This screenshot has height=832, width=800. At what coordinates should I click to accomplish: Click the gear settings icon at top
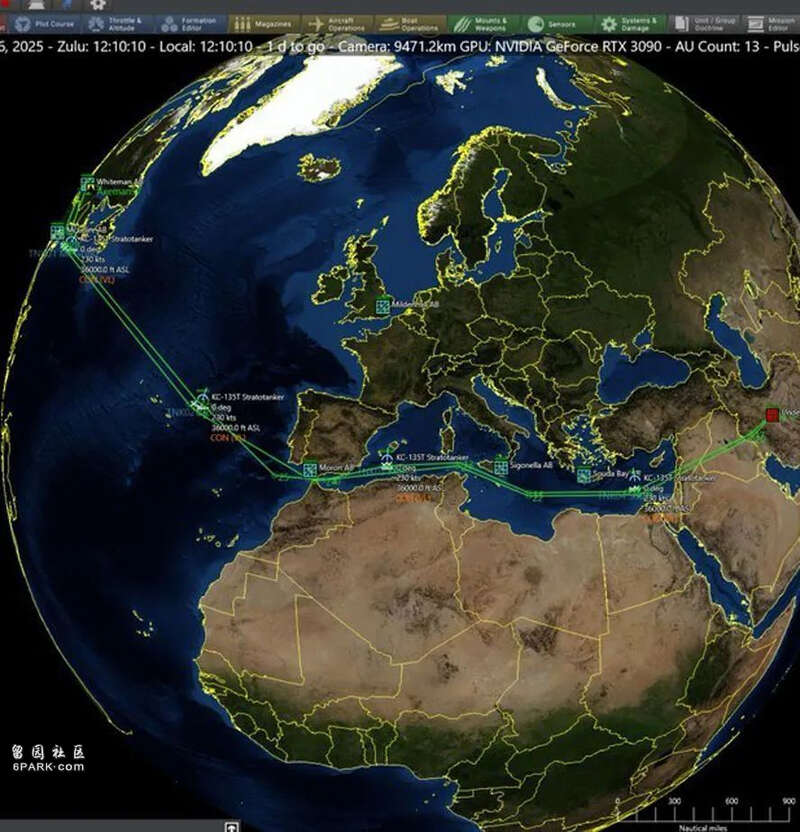(x=98, y=5)
